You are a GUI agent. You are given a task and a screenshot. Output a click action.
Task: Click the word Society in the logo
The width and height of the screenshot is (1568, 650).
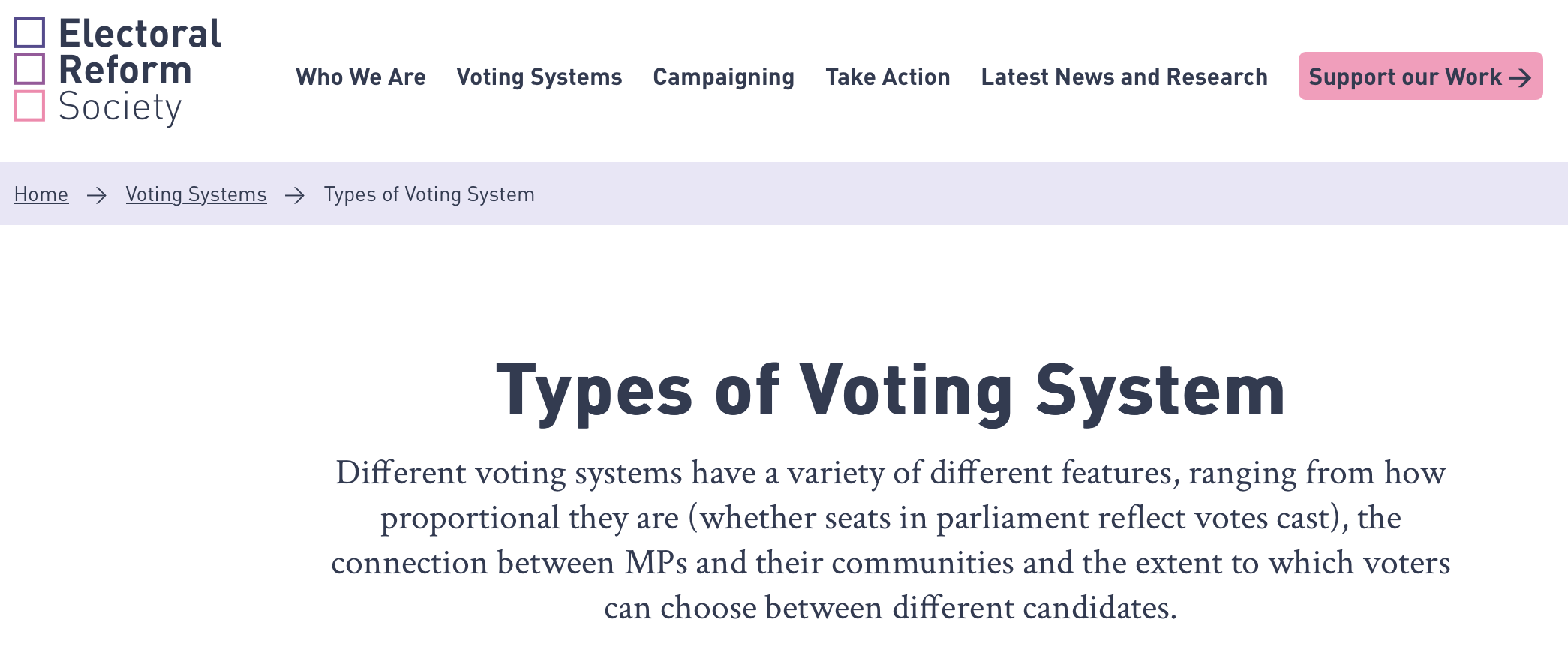120,107
